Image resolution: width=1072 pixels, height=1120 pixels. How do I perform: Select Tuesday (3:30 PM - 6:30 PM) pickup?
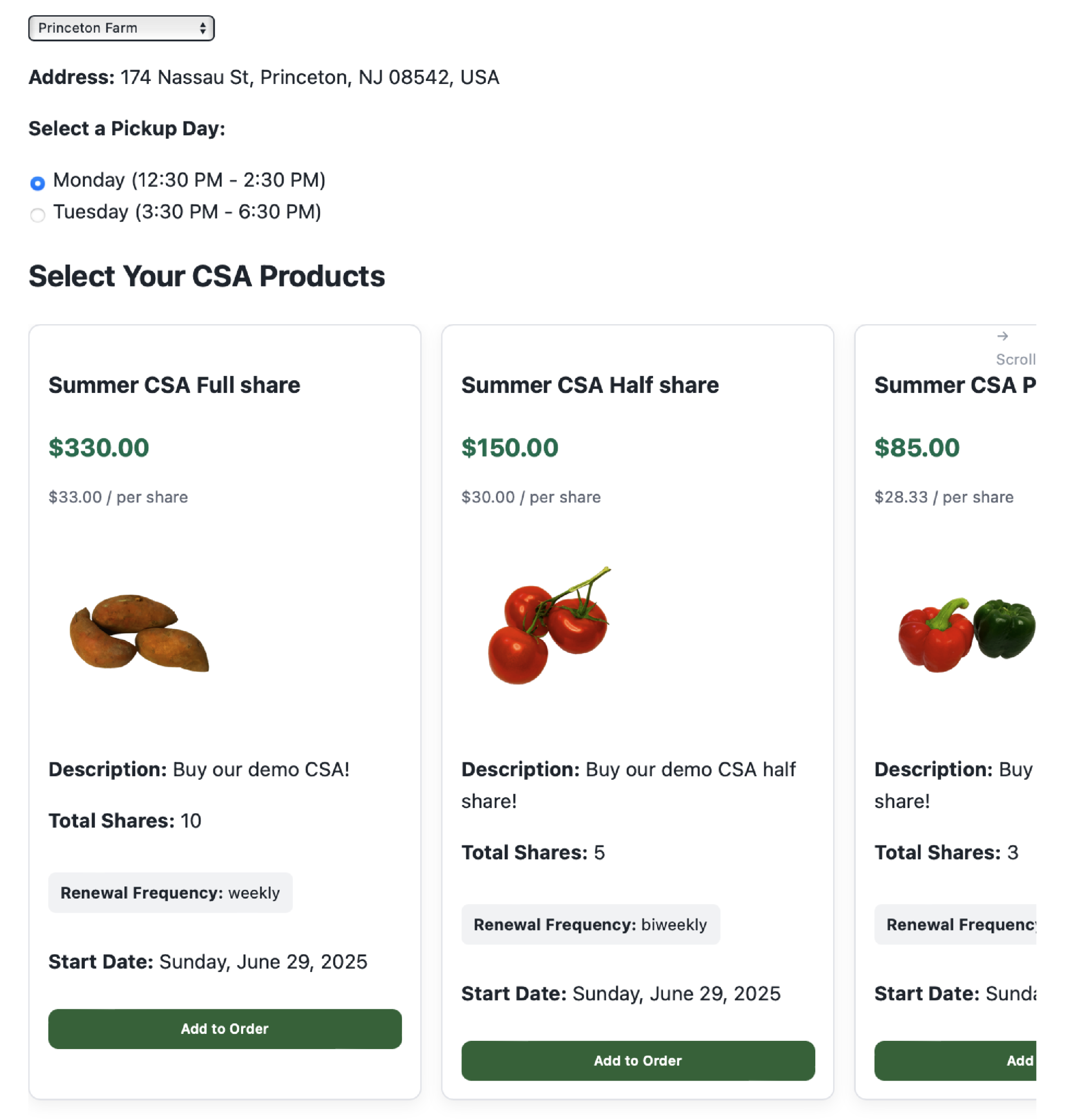pos(38,214)
